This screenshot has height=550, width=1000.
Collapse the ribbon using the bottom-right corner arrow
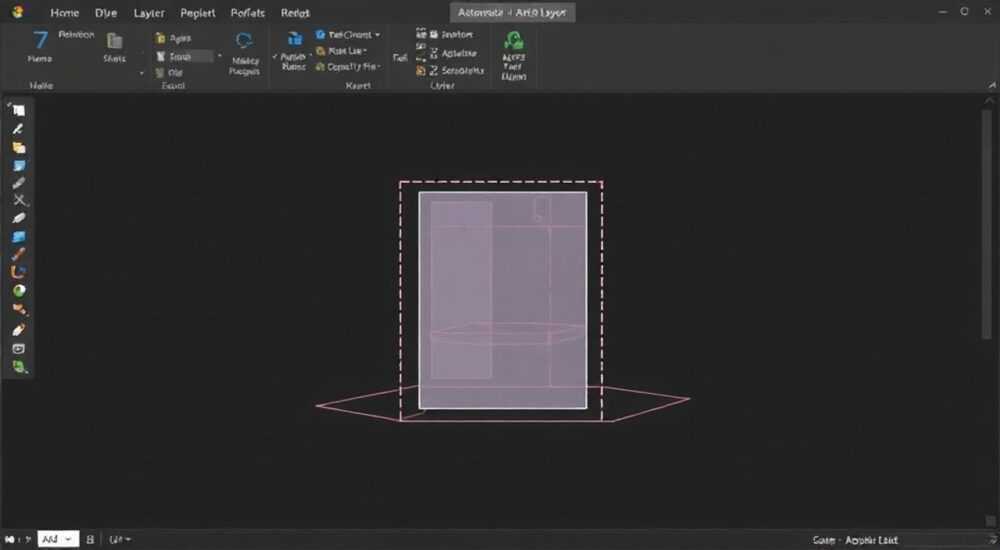click(x=992, y=85)
